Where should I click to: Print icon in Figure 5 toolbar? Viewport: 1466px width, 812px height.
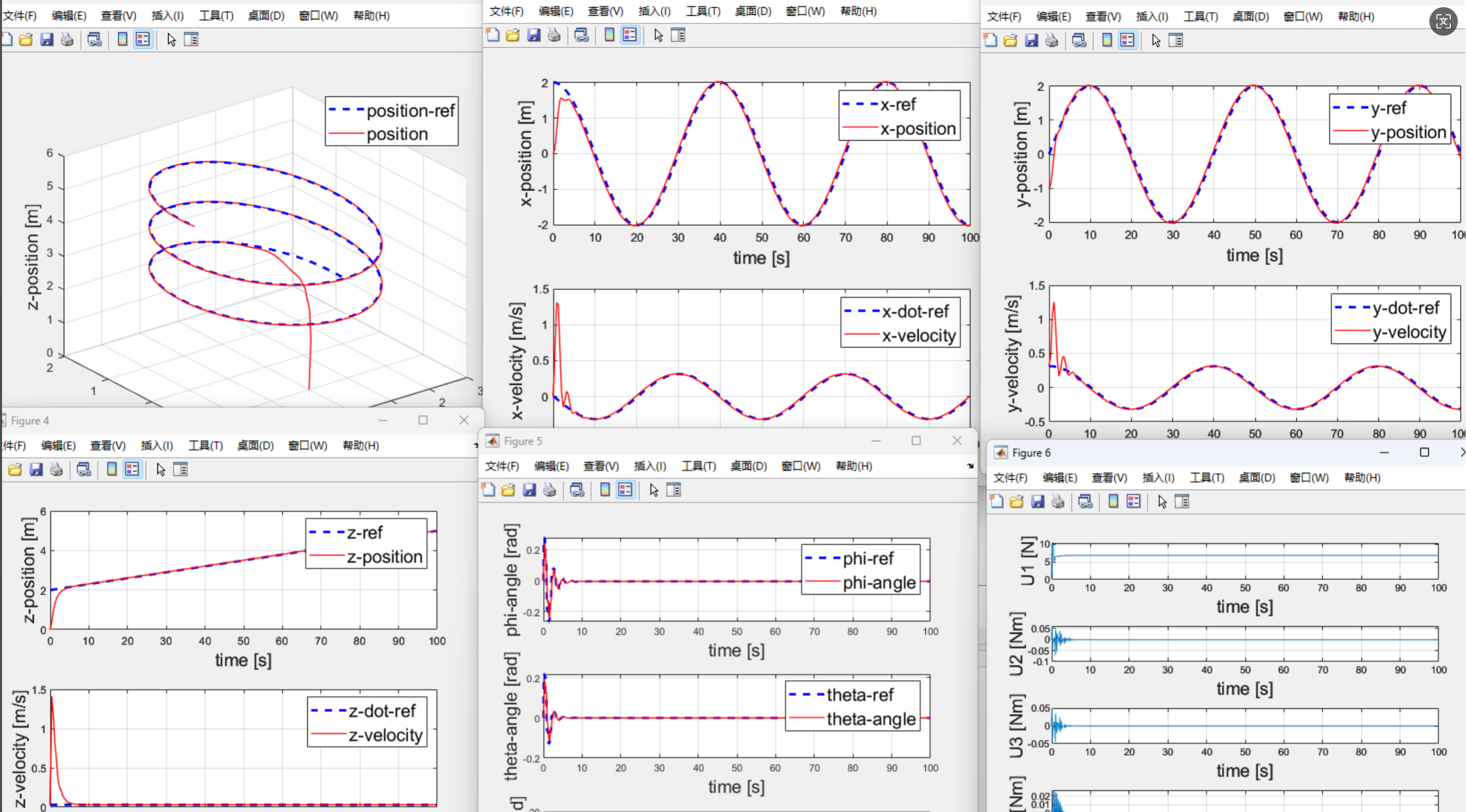coord(549,490)
